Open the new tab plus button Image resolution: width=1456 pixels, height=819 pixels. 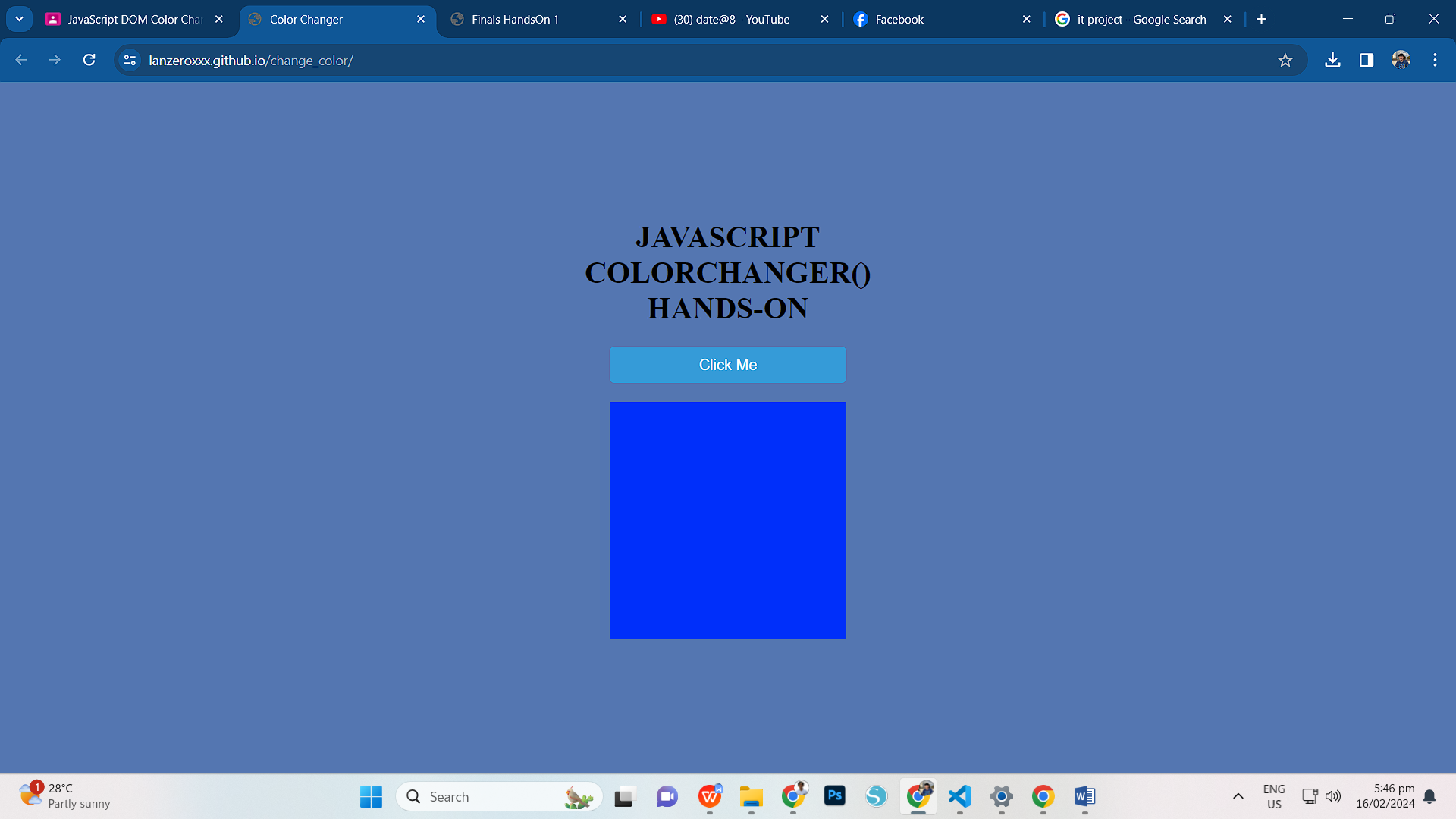click(x=1261, y=19)
